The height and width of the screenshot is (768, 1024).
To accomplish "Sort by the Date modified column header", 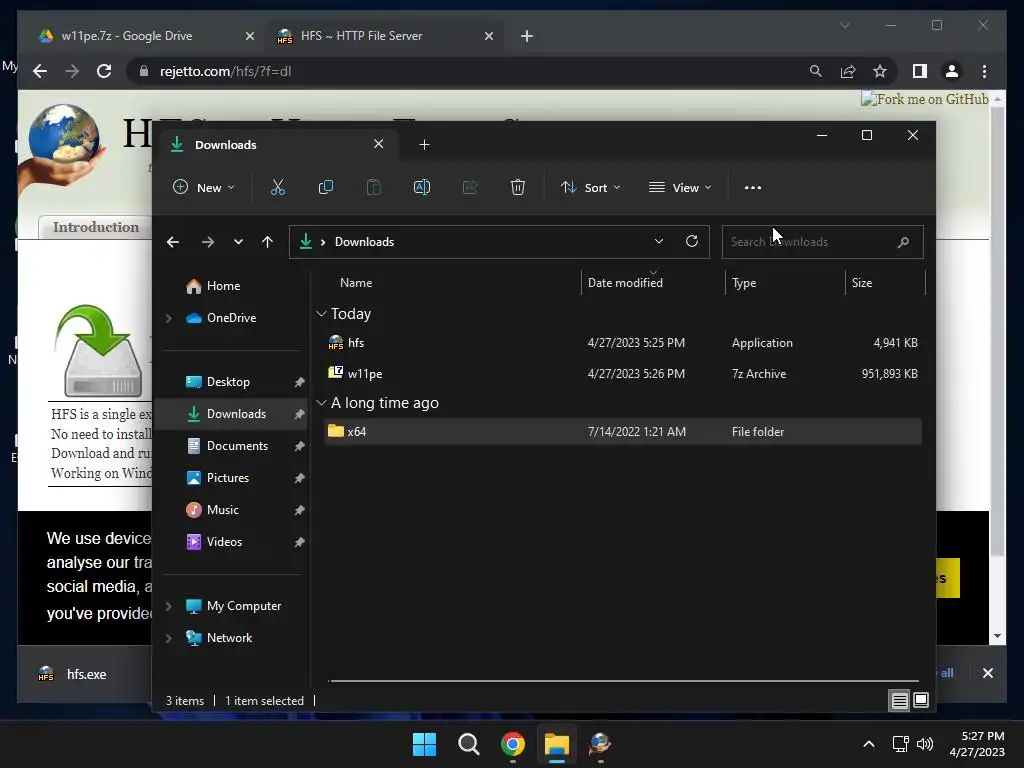I will click(x=652, y=283).
